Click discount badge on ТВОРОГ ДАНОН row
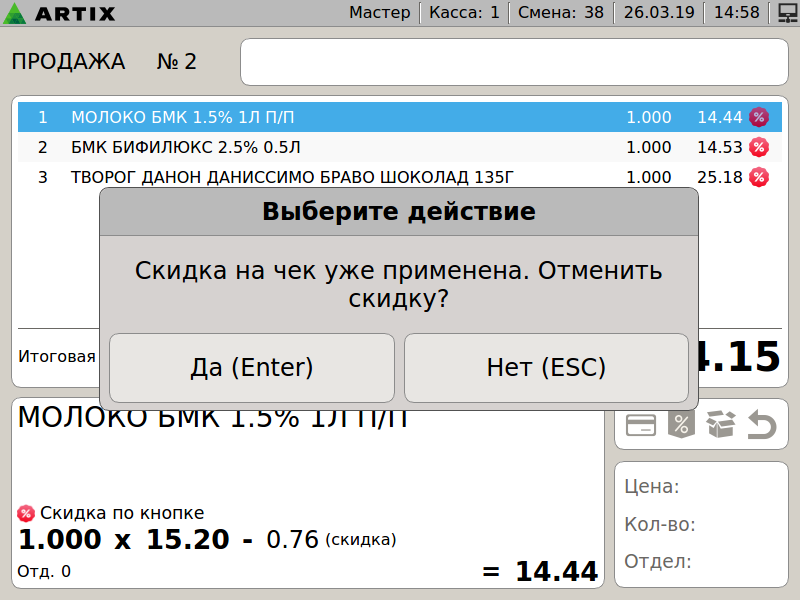Screen dimensions: 800x600 point(759,178)
